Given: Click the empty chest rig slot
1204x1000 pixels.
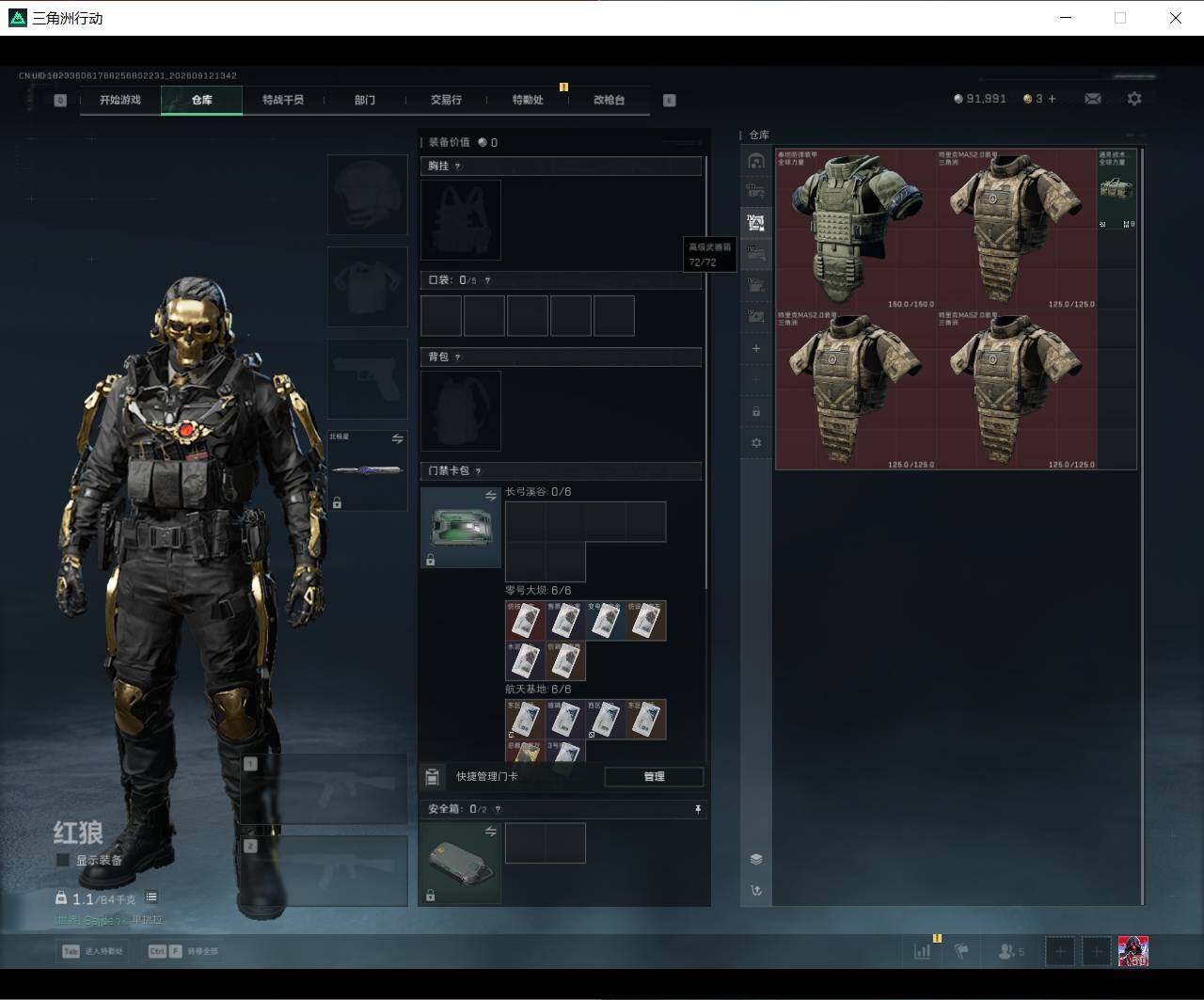Looking at the screenshot, I should pos(461,220).
